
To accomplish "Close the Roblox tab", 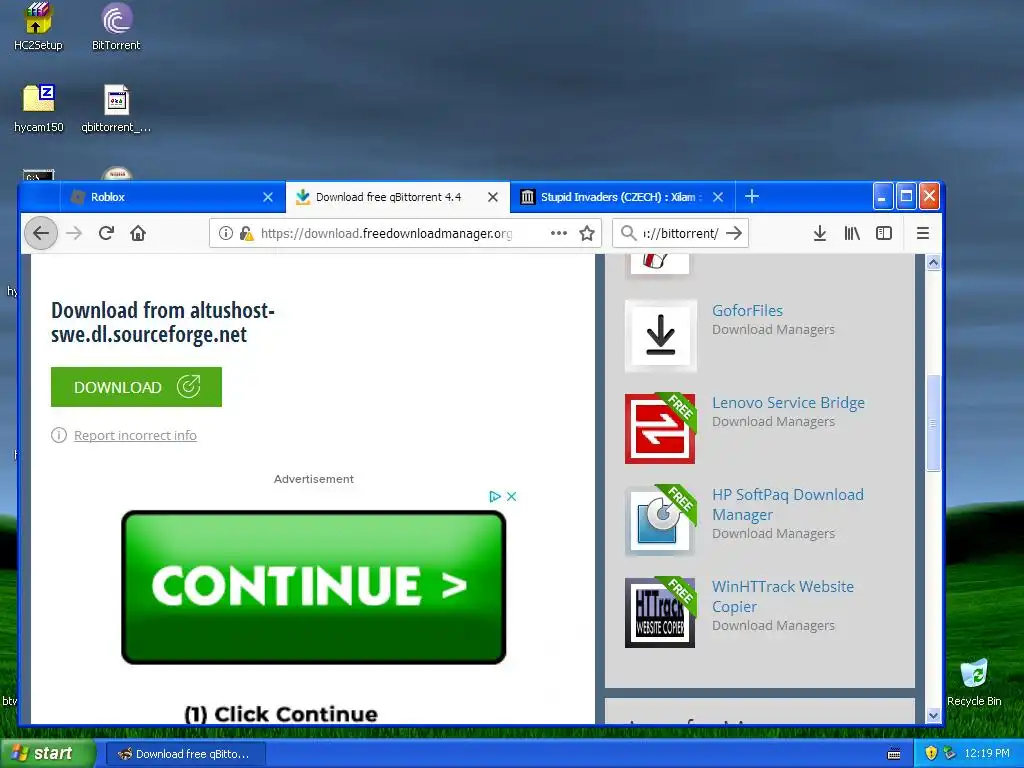I will pos(268,197).
